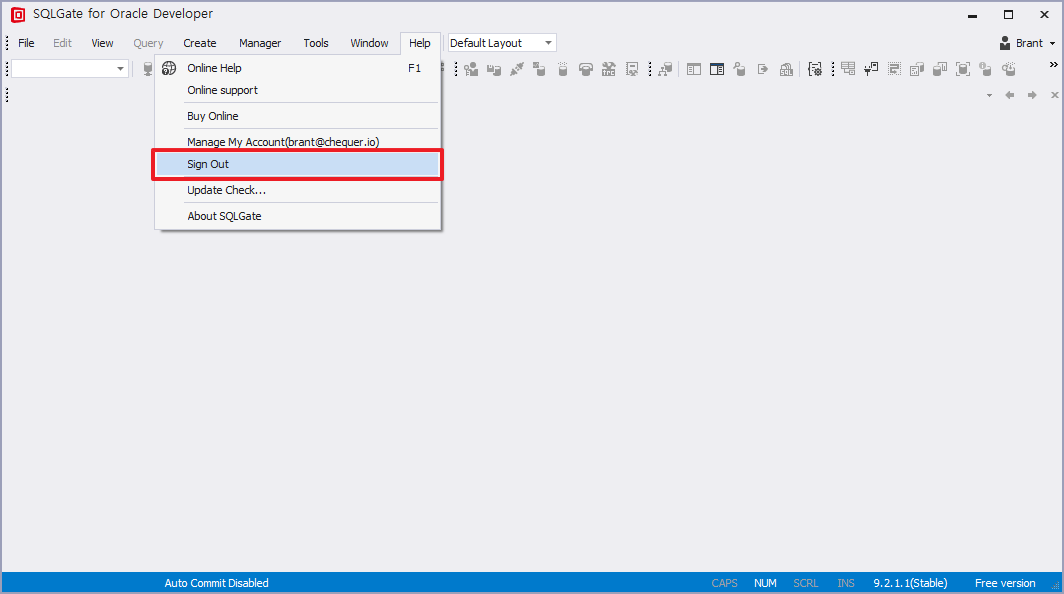This screenshot has width=1064, height=594.
Task: Open the empty connection combo box arrow
Action: [x=120, y=69]
